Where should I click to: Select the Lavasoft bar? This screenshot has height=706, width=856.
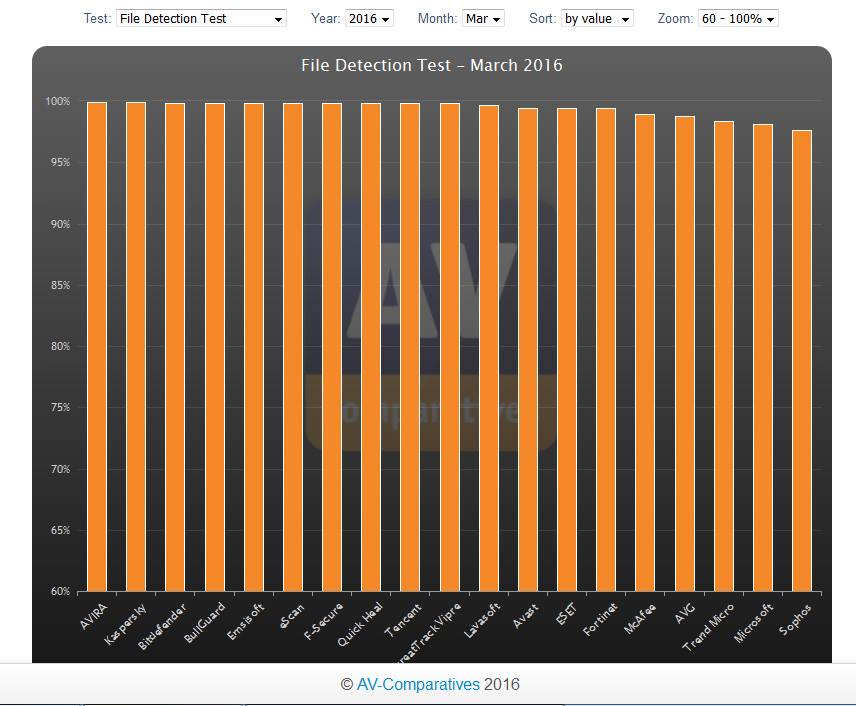point(489,348)
